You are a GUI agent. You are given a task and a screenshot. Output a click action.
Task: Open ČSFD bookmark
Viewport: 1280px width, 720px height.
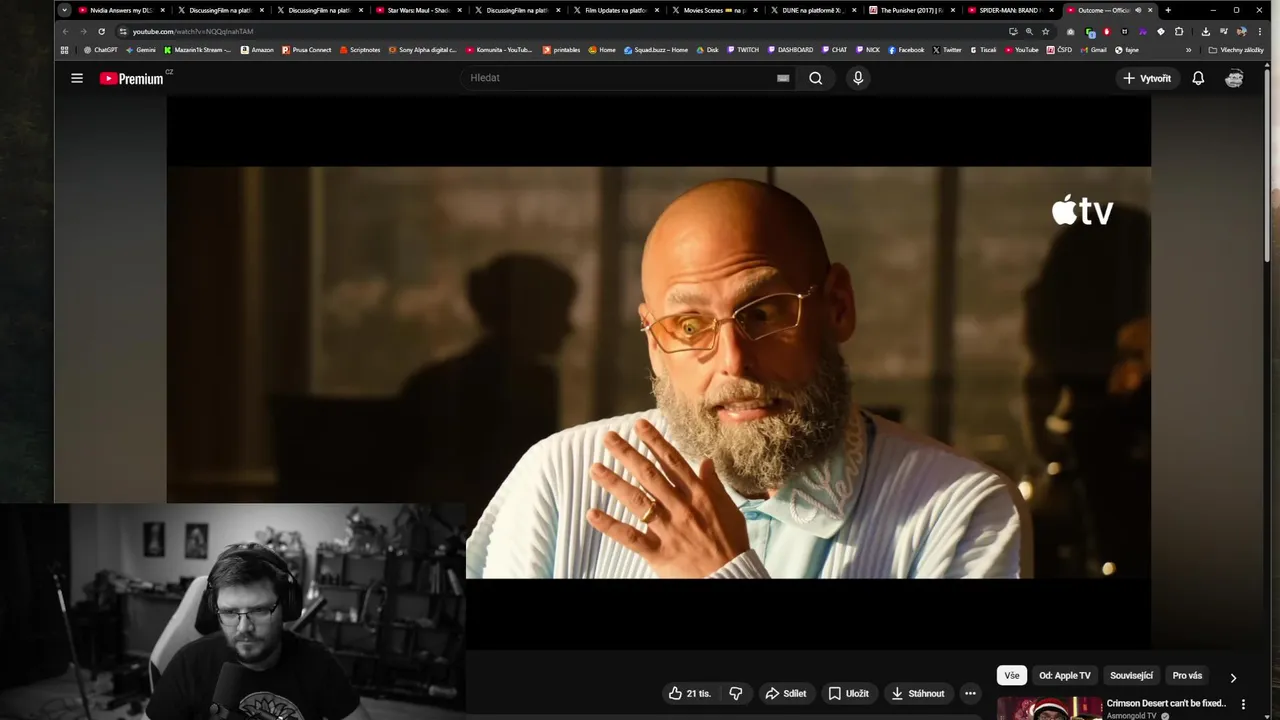1059,49
